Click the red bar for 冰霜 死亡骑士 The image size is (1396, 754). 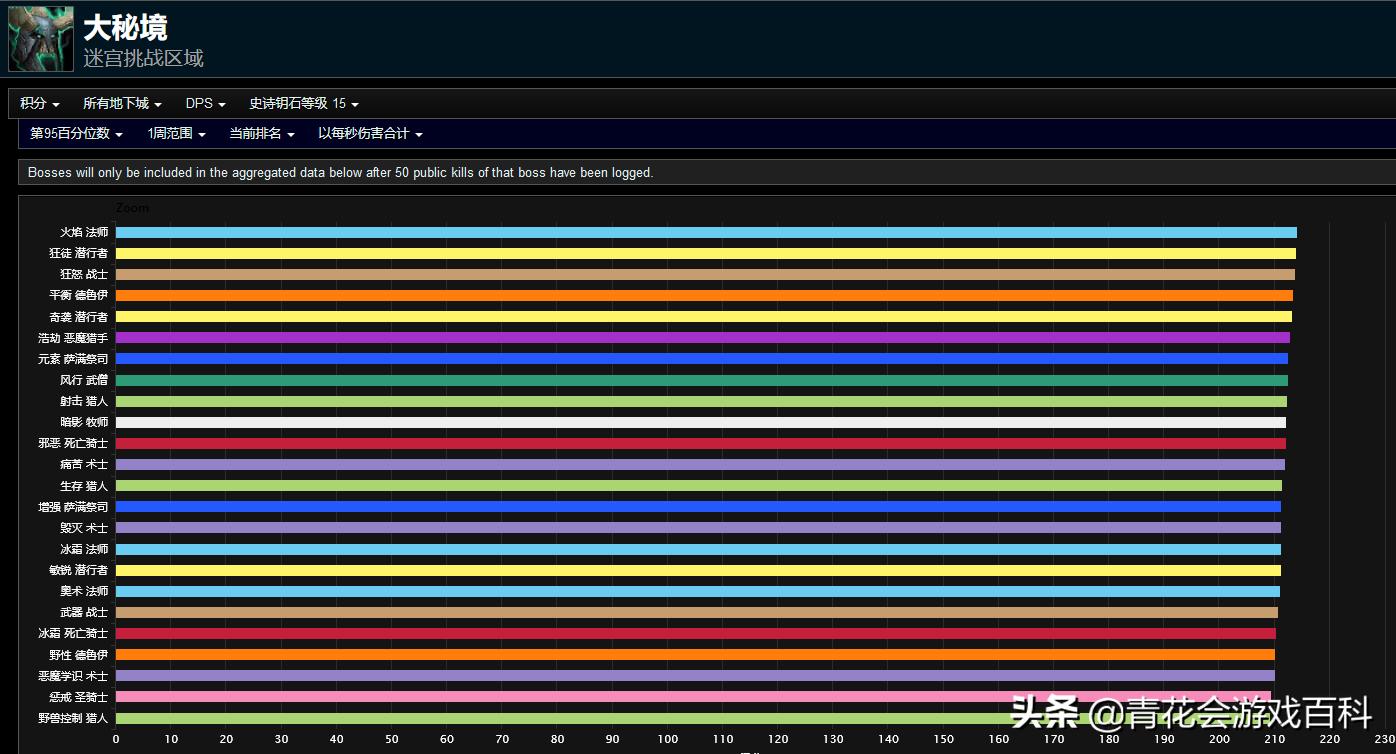tap(696, 633)
